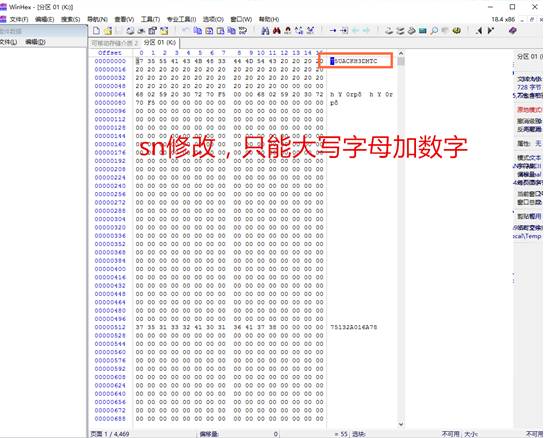Click the Modify Data (101/010) icon
Viewport: 544px width, 438px height.
coord(243,31)
